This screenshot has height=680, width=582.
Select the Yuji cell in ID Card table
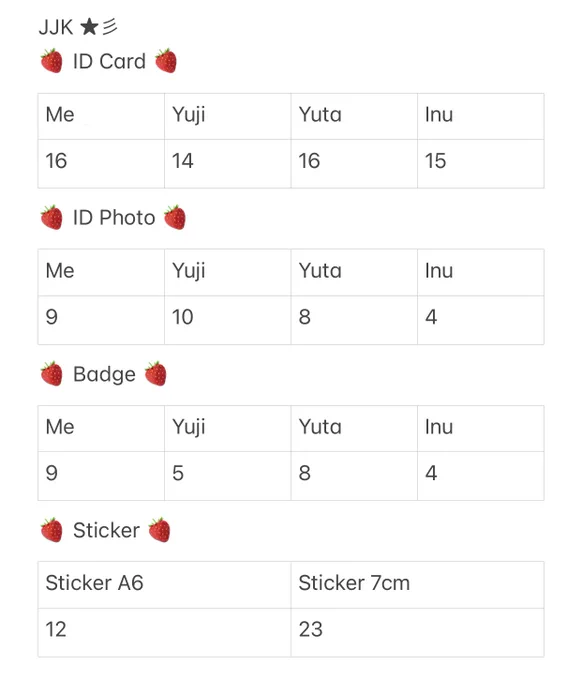point(228,116)
